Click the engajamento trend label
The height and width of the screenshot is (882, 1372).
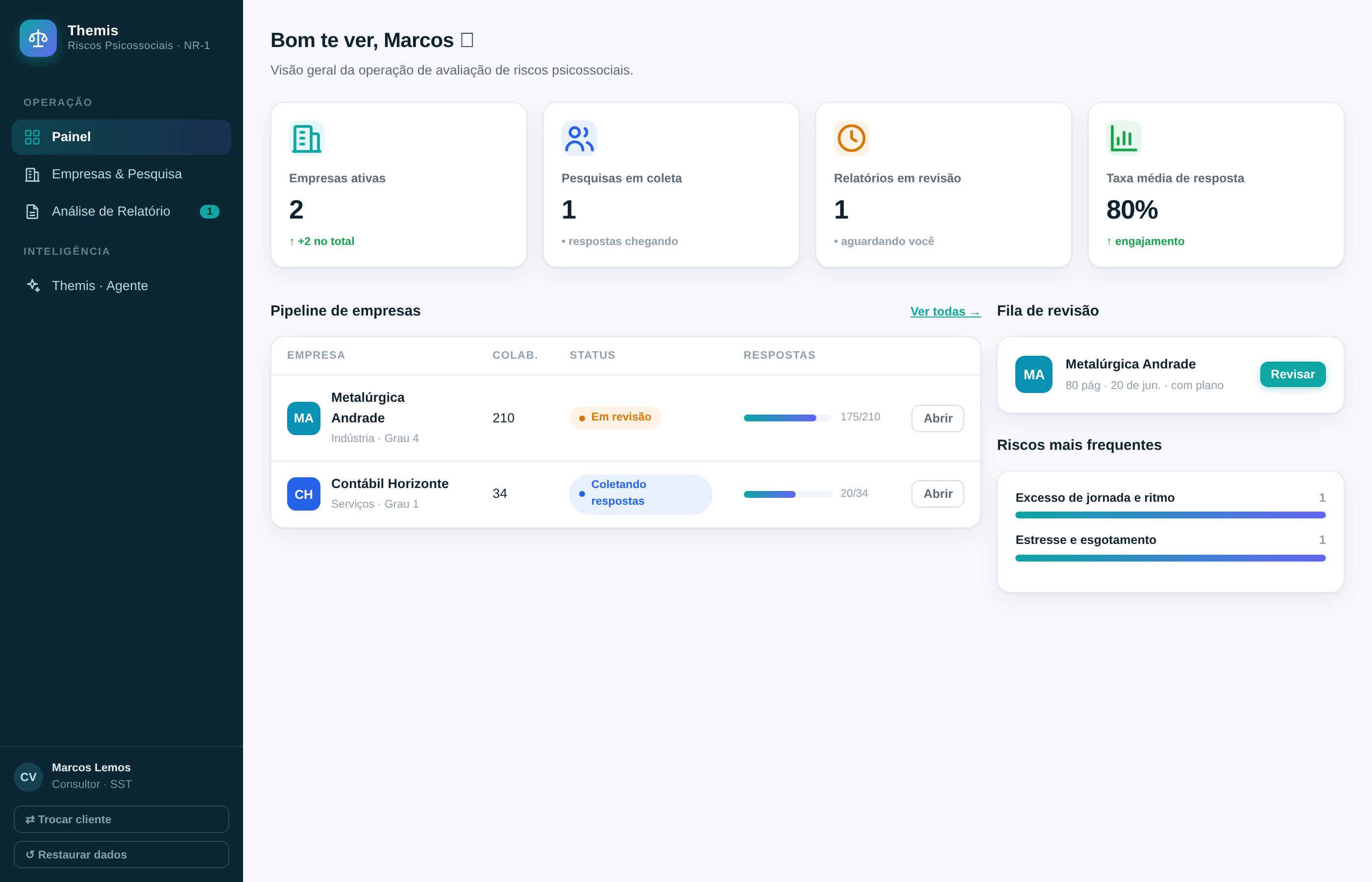coord(1145,241)
